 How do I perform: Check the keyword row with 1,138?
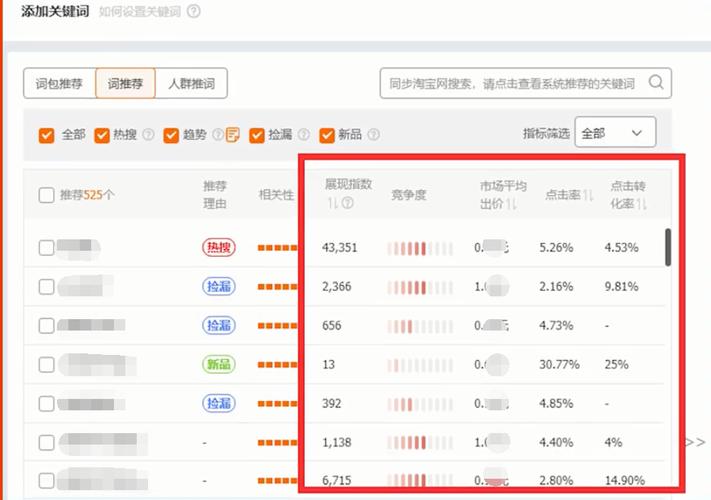click(x=46, y=442)
